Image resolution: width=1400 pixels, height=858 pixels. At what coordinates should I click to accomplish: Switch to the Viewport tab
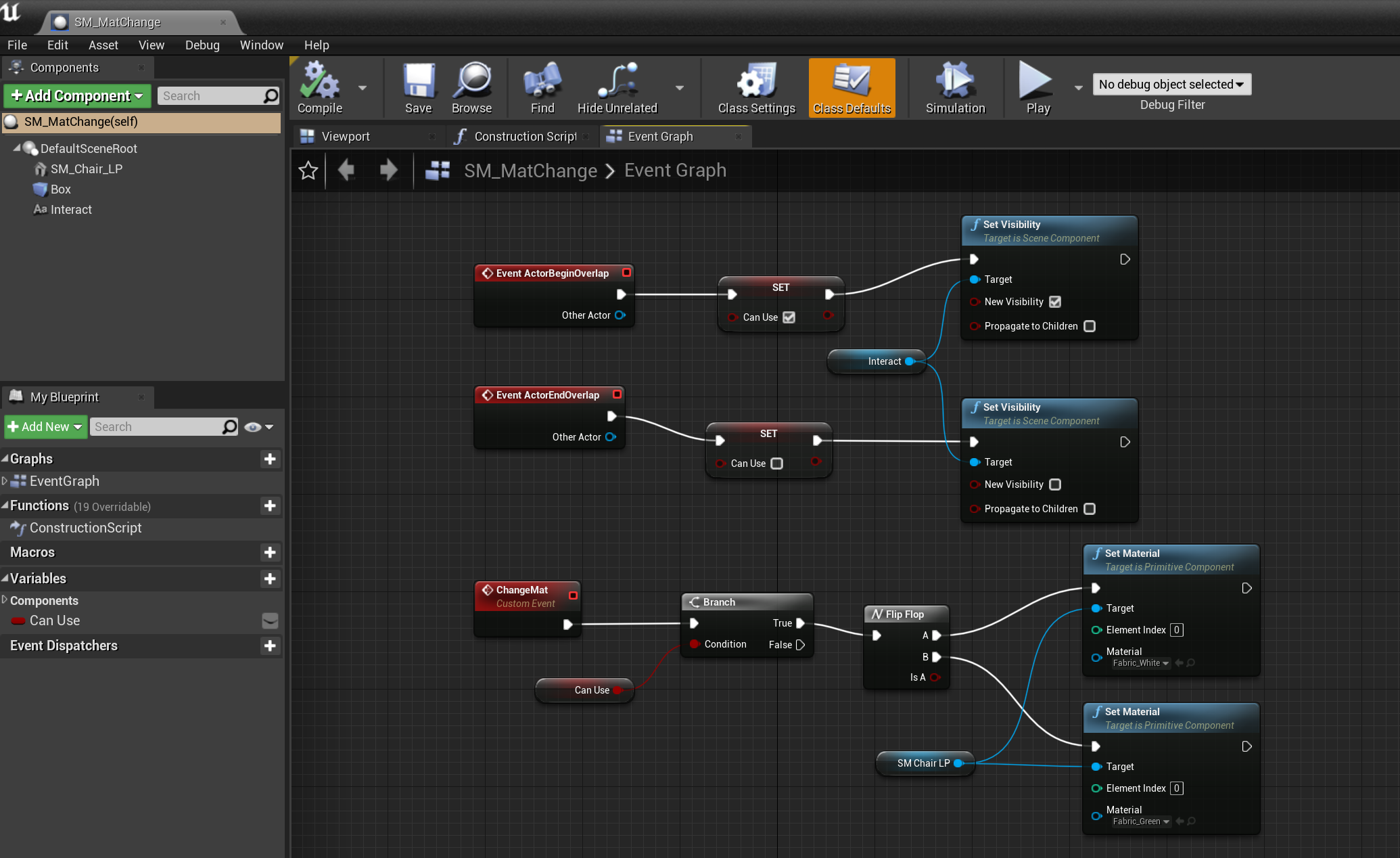(346, 136)
